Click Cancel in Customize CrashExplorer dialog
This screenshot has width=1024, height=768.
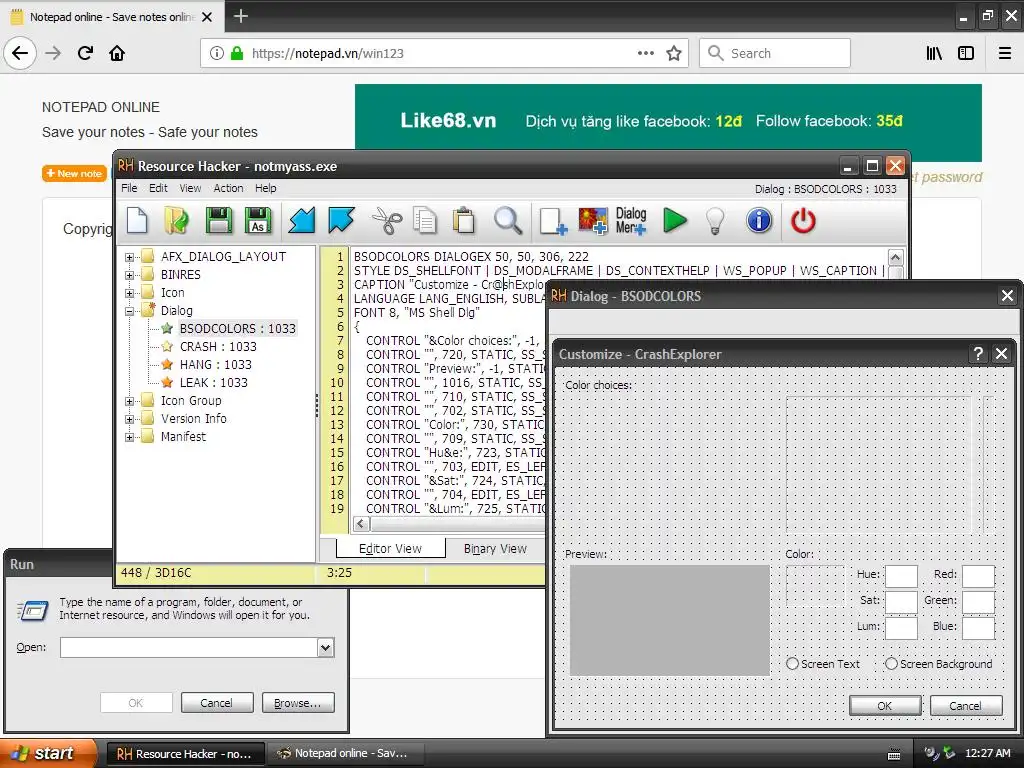tap(965, 705)
